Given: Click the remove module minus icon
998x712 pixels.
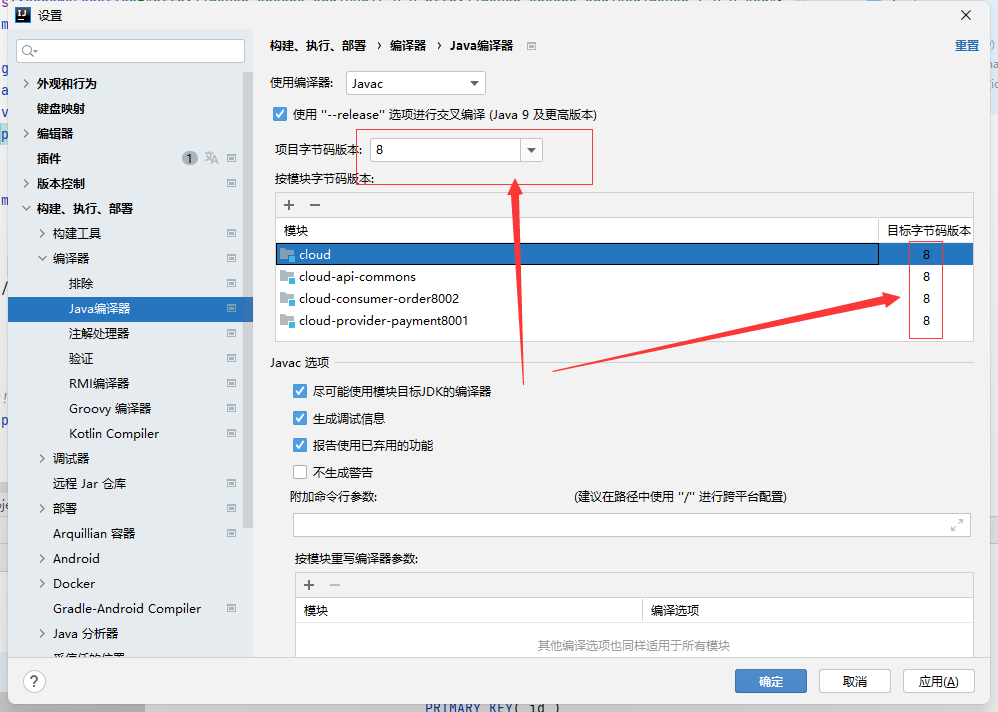Looking at the screenshot, I should 315,205.
